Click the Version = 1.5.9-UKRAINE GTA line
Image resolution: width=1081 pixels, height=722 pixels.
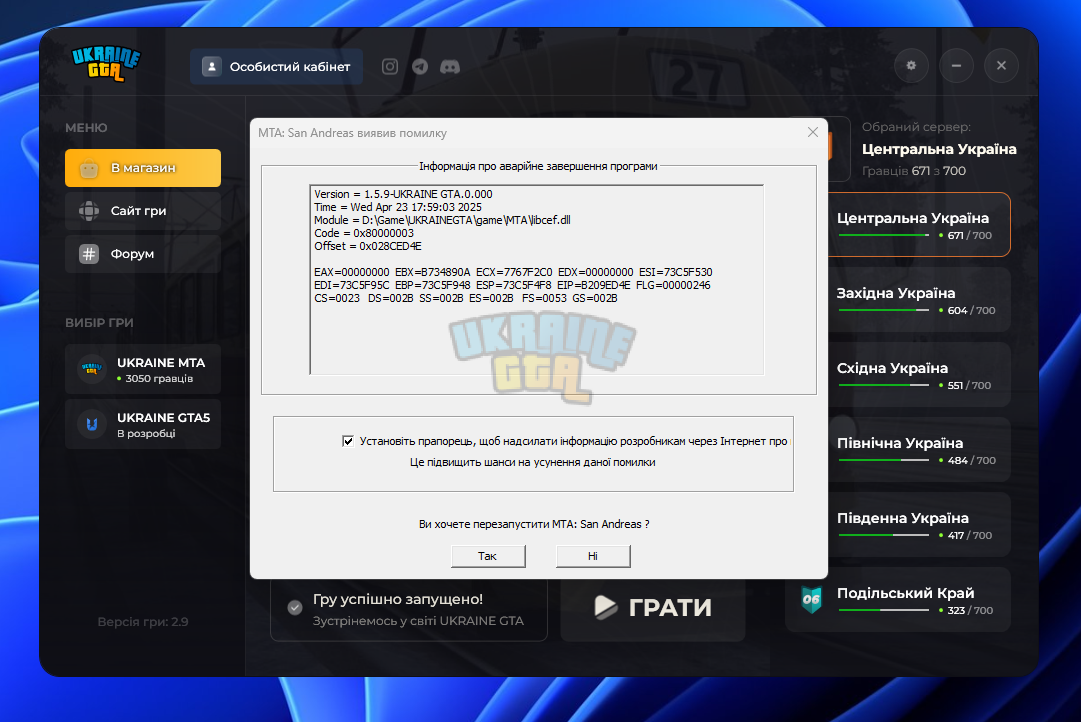403,194
